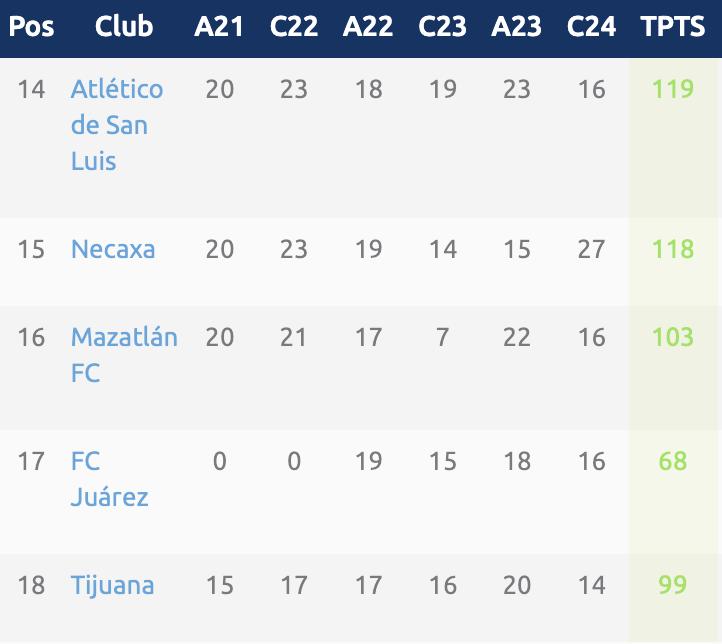Click the Club column header
The image size is (722, 644).
point(124,27)
